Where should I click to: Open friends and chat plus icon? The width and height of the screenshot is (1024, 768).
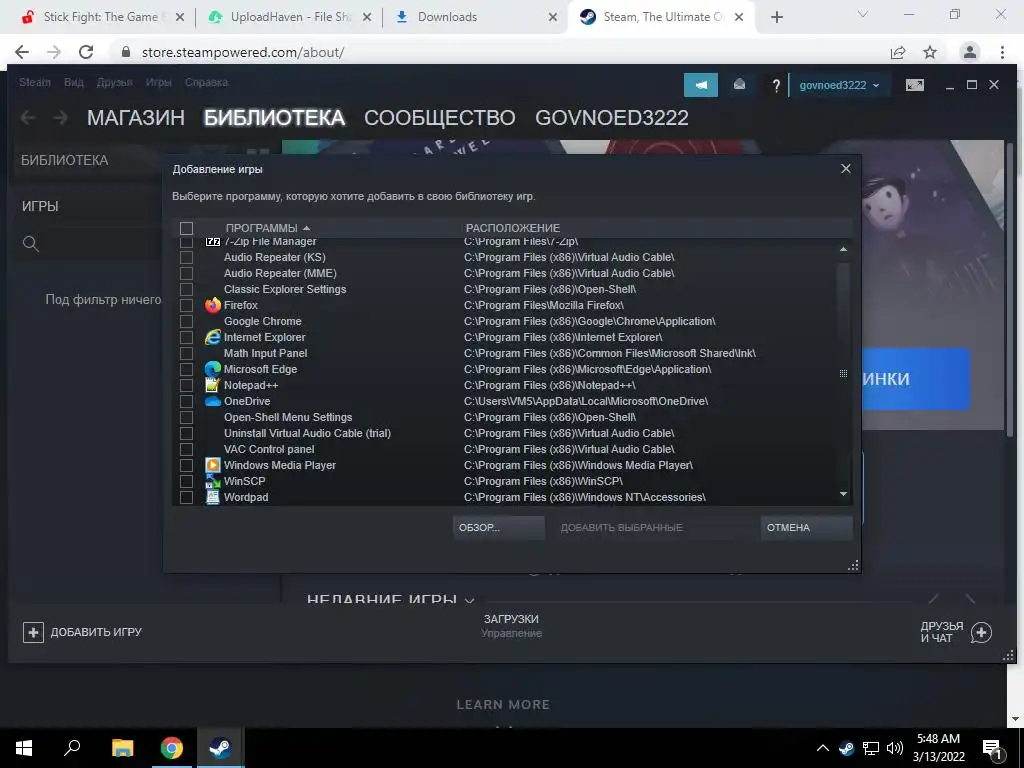(981, 632)
